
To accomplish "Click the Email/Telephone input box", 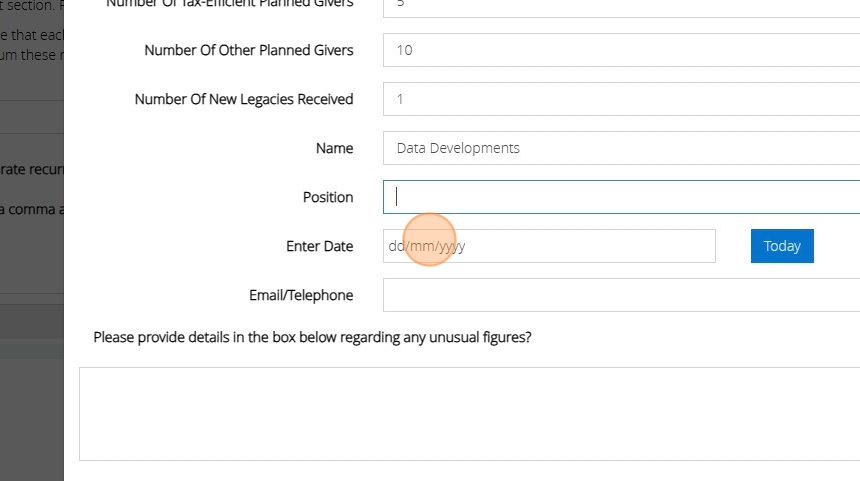I will [x=620, y=295].
